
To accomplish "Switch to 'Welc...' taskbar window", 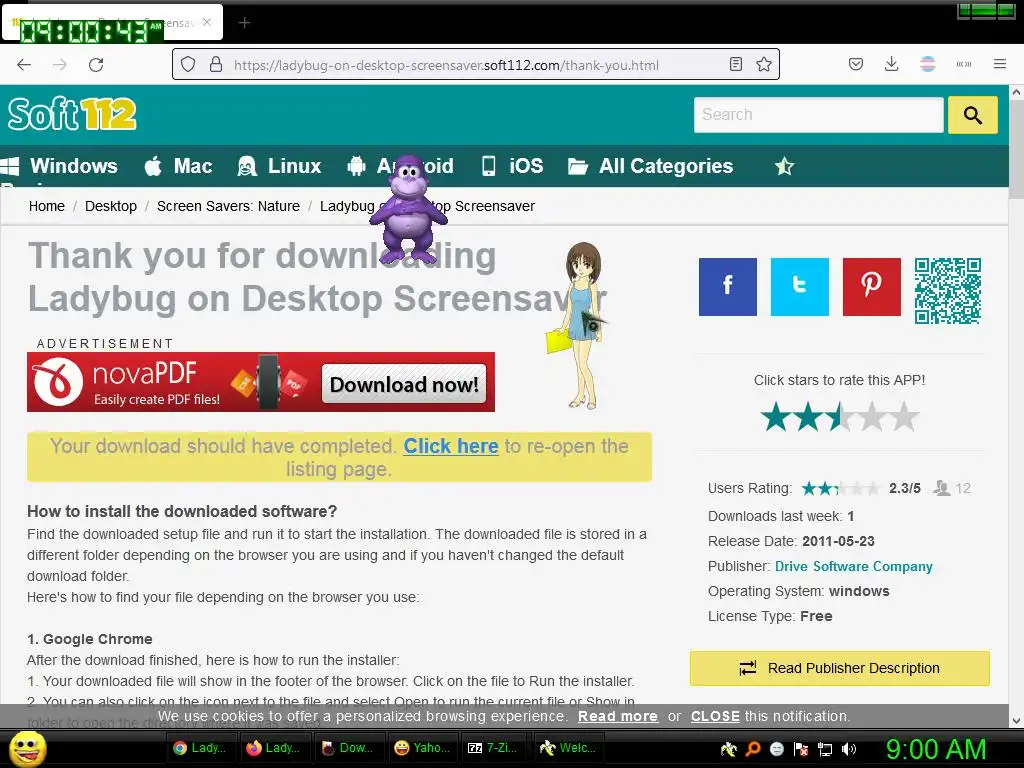I will click(x=571, y=748).
